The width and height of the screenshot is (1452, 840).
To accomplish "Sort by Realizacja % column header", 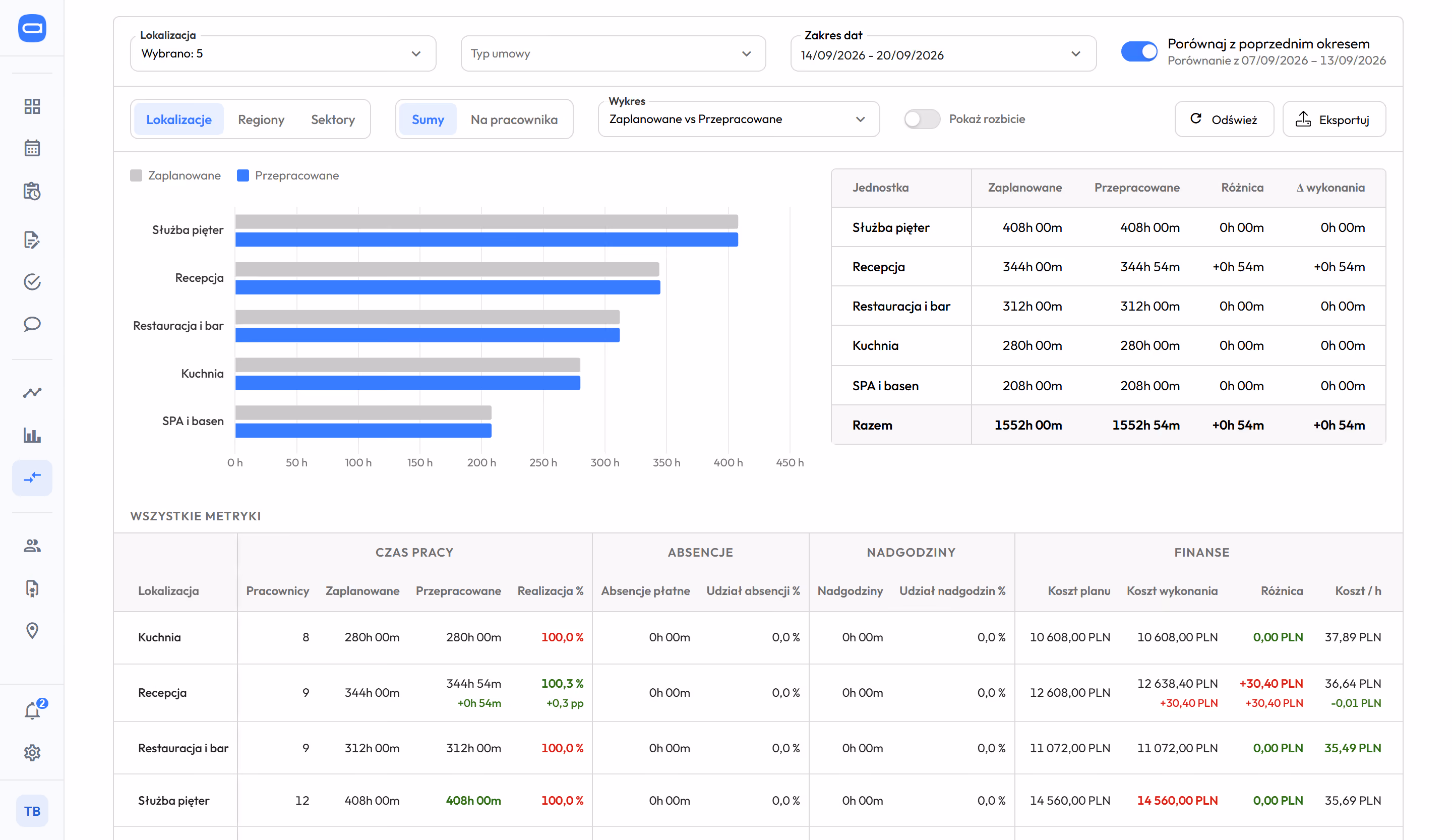I will click(550, 590).
